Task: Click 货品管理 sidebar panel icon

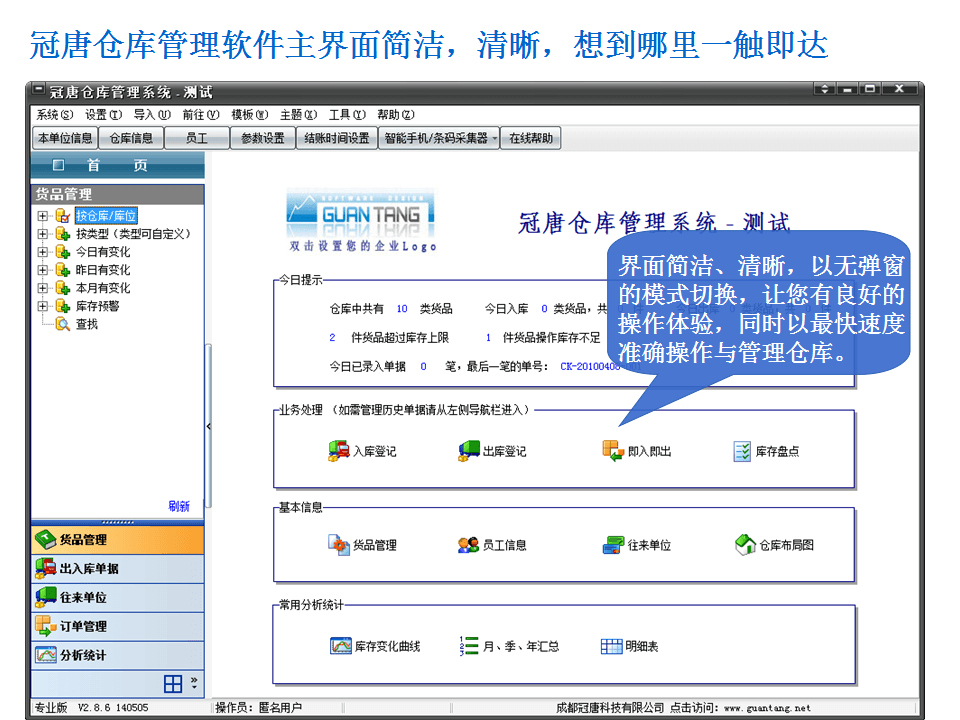Action: (46, 539)
